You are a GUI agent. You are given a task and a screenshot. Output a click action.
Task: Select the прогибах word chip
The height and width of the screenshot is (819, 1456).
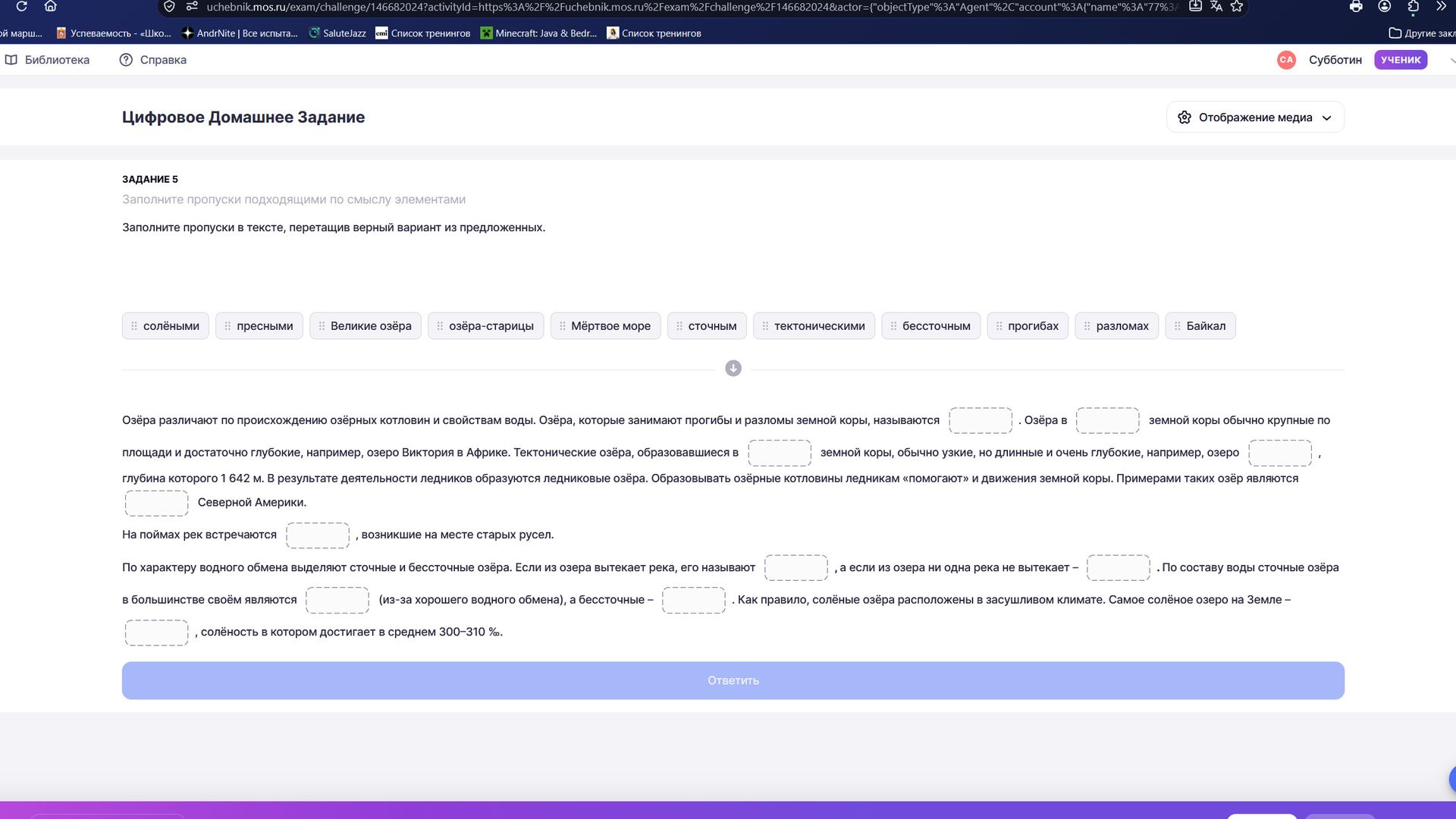(x=1028, y=326)
